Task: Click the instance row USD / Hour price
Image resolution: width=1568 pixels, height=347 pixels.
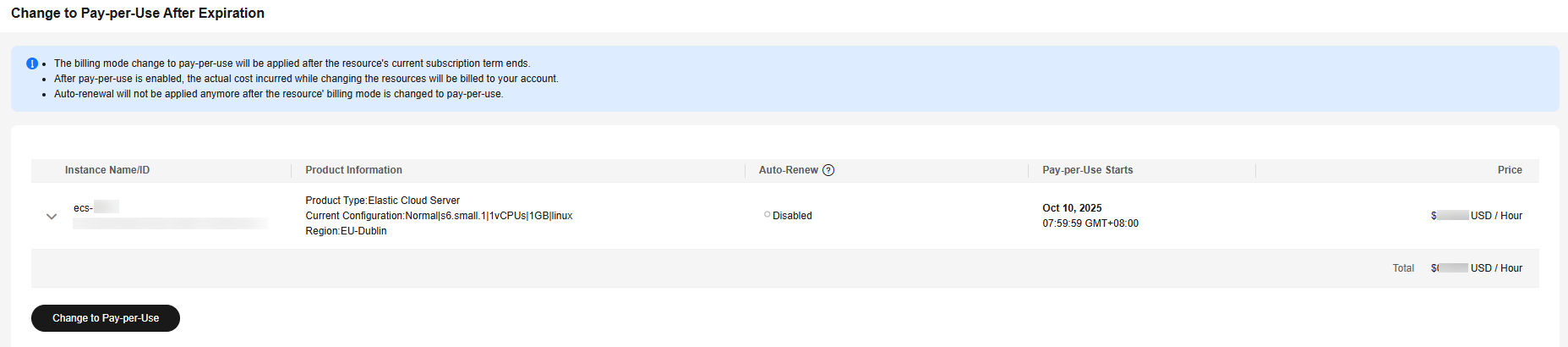Action: 1495,216
